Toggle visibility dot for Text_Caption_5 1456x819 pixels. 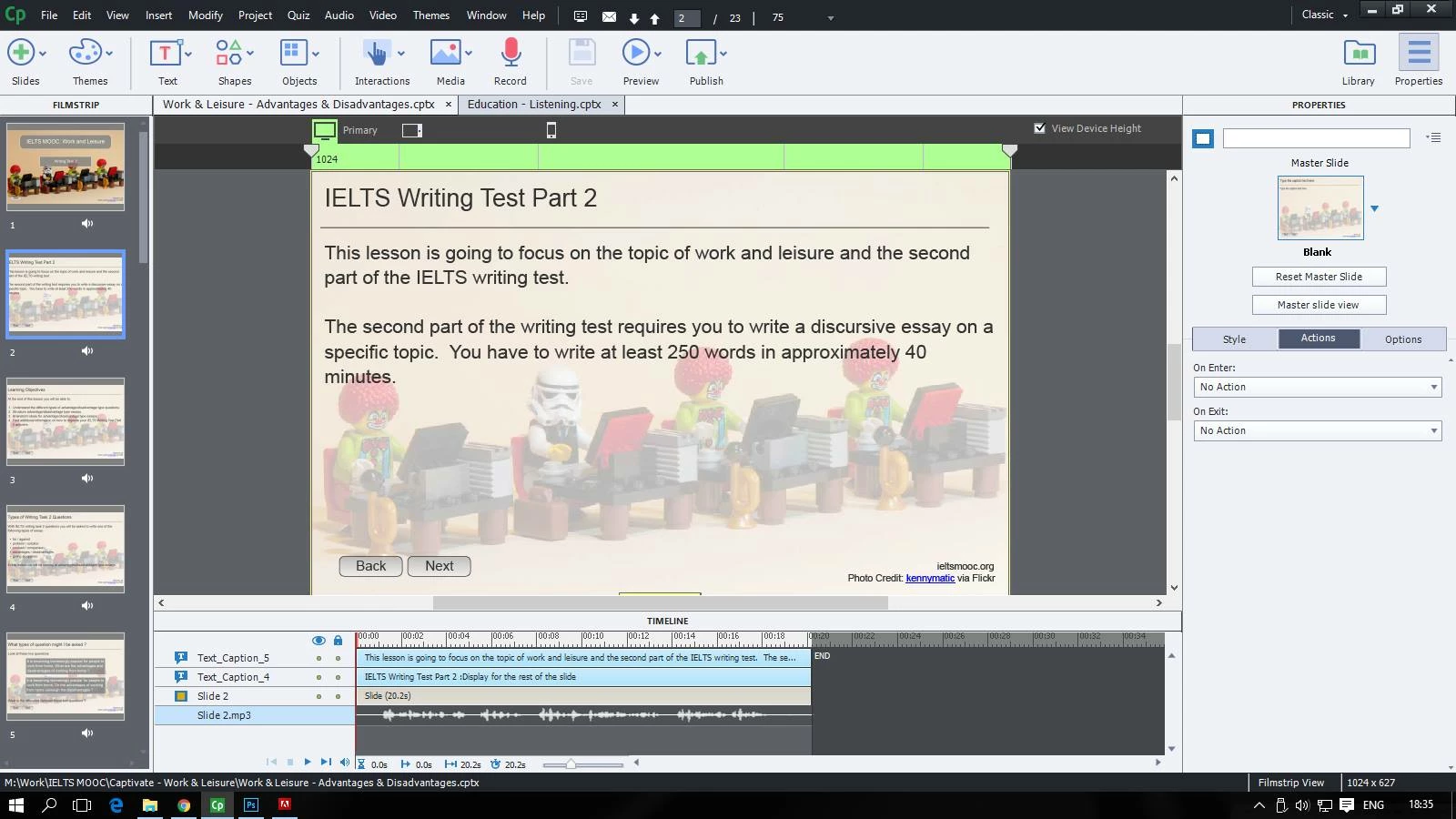point(318,658)
